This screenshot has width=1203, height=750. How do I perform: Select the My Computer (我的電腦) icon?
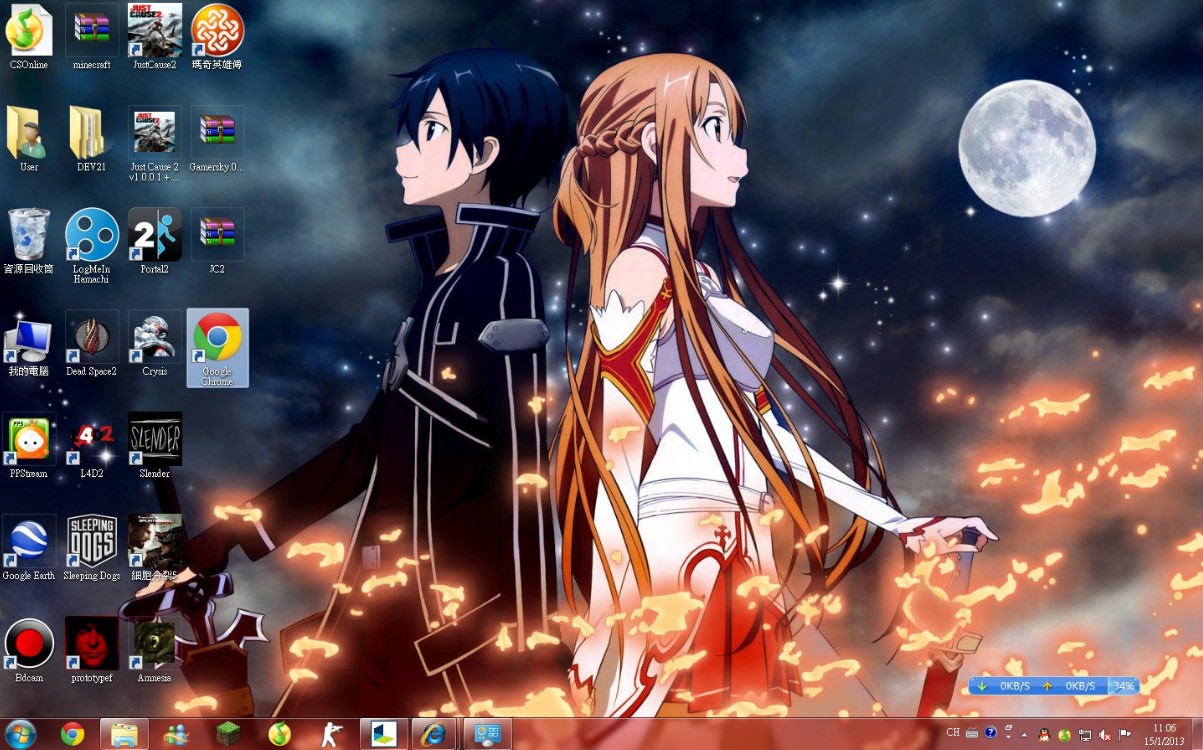[x=29, y=344]
